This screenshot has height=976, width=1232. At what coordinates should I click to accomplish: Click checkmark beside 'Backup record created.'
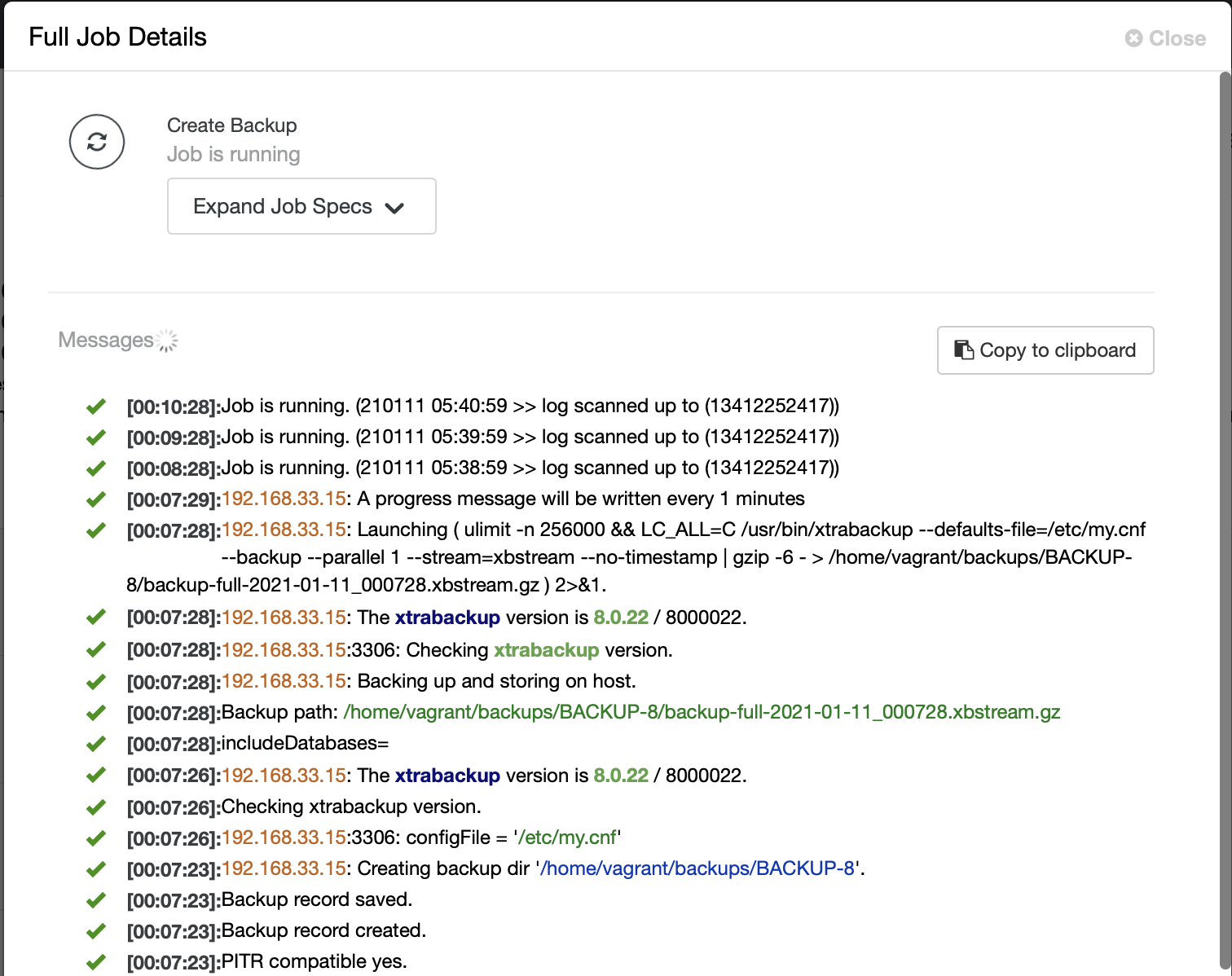point(96,930)
